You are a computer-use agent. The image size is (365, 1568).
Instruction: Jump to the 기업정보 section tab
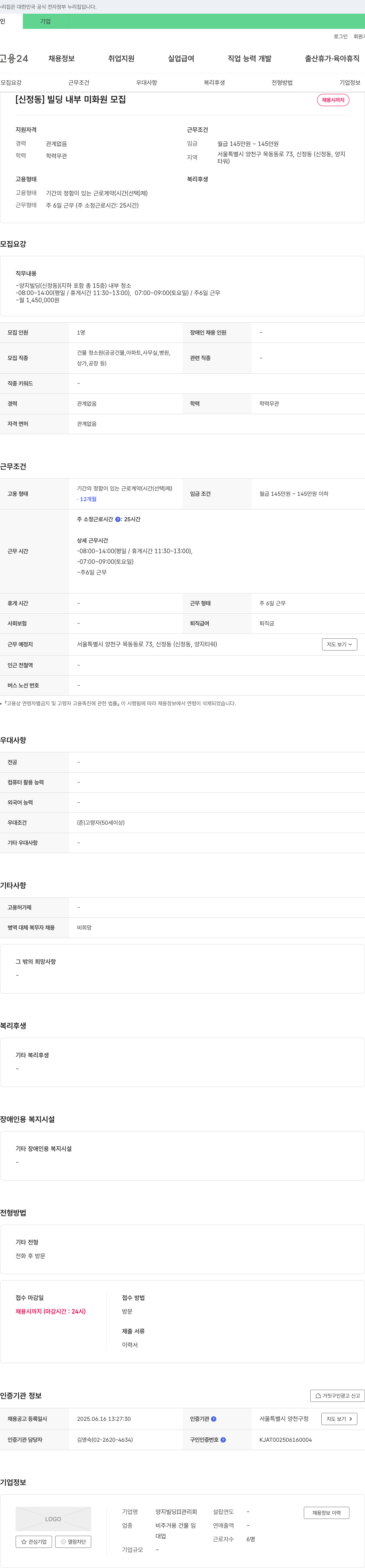click(350, 83)
